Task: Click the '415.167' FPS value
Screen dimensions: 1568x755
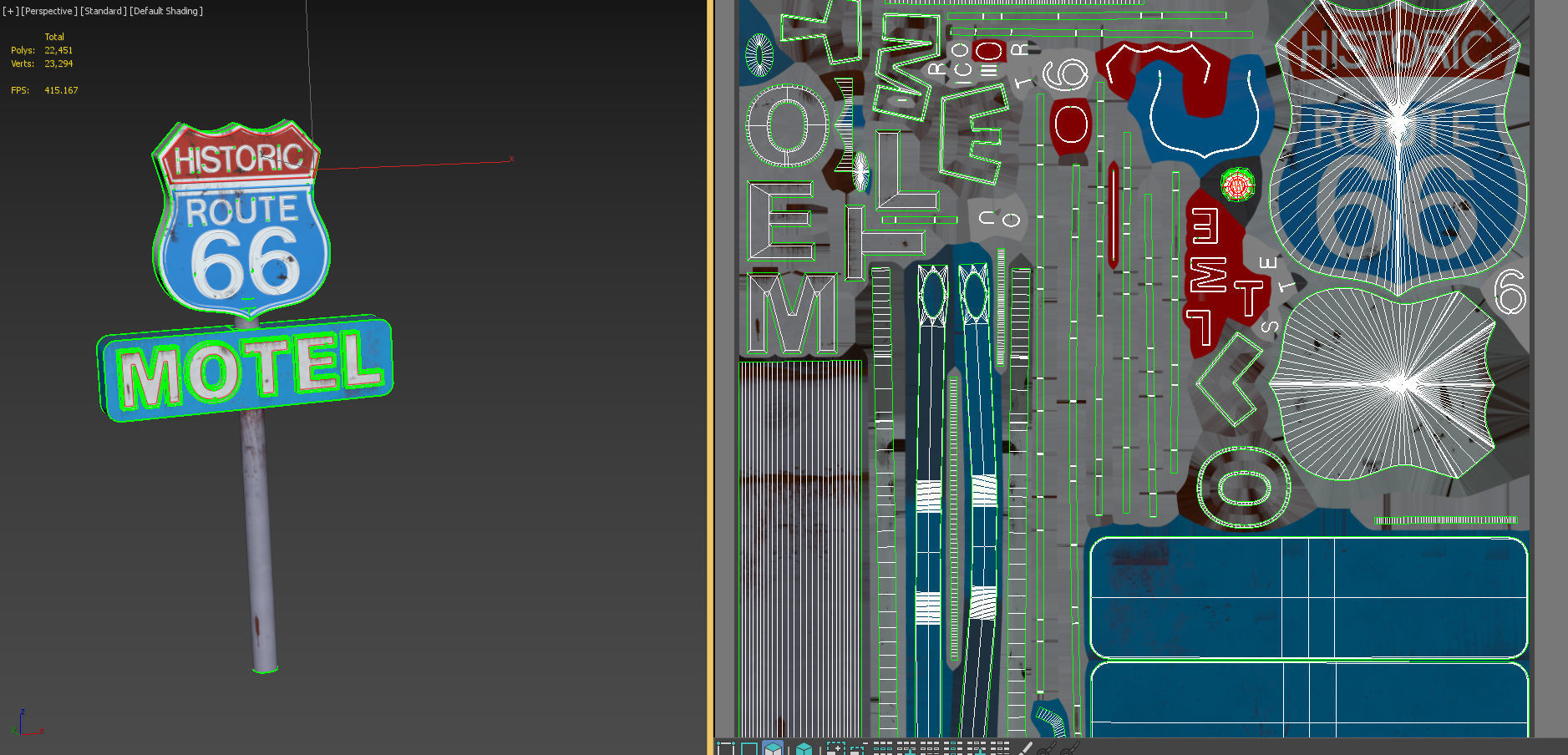Action: [61, 90]
